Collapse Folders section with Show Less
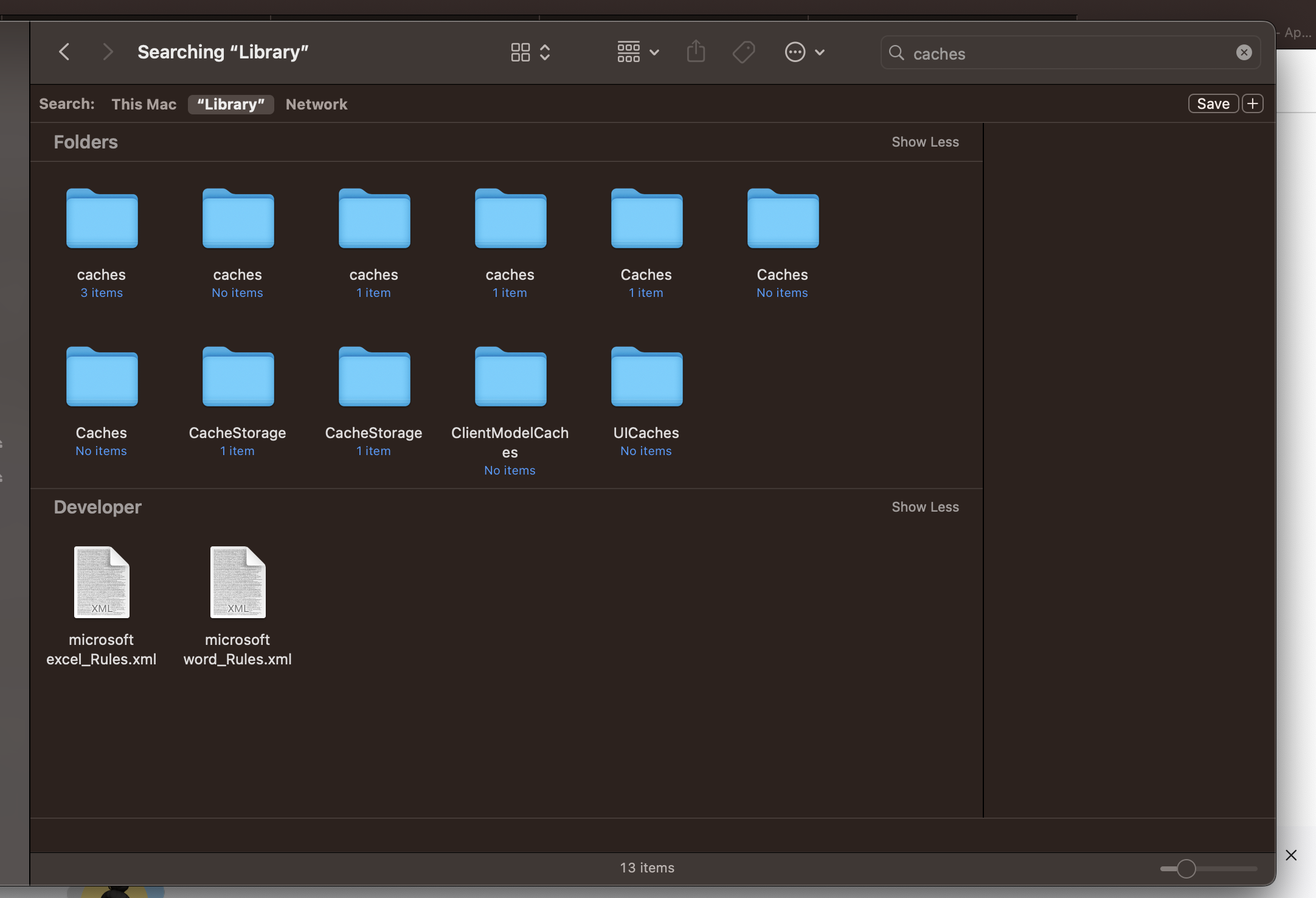 pyautogui.click(x=925, y=142)
